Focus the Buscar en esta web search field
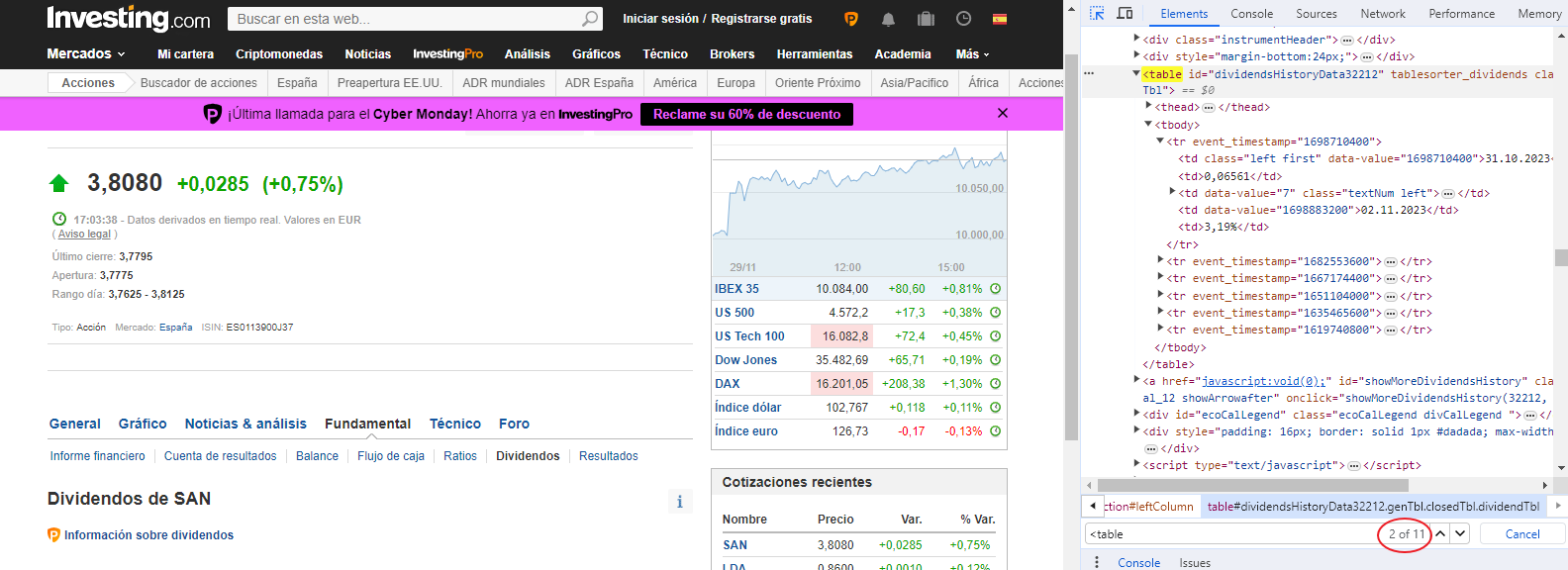Viewport: 1568px width, 570px height. click(x=406, y=19)
